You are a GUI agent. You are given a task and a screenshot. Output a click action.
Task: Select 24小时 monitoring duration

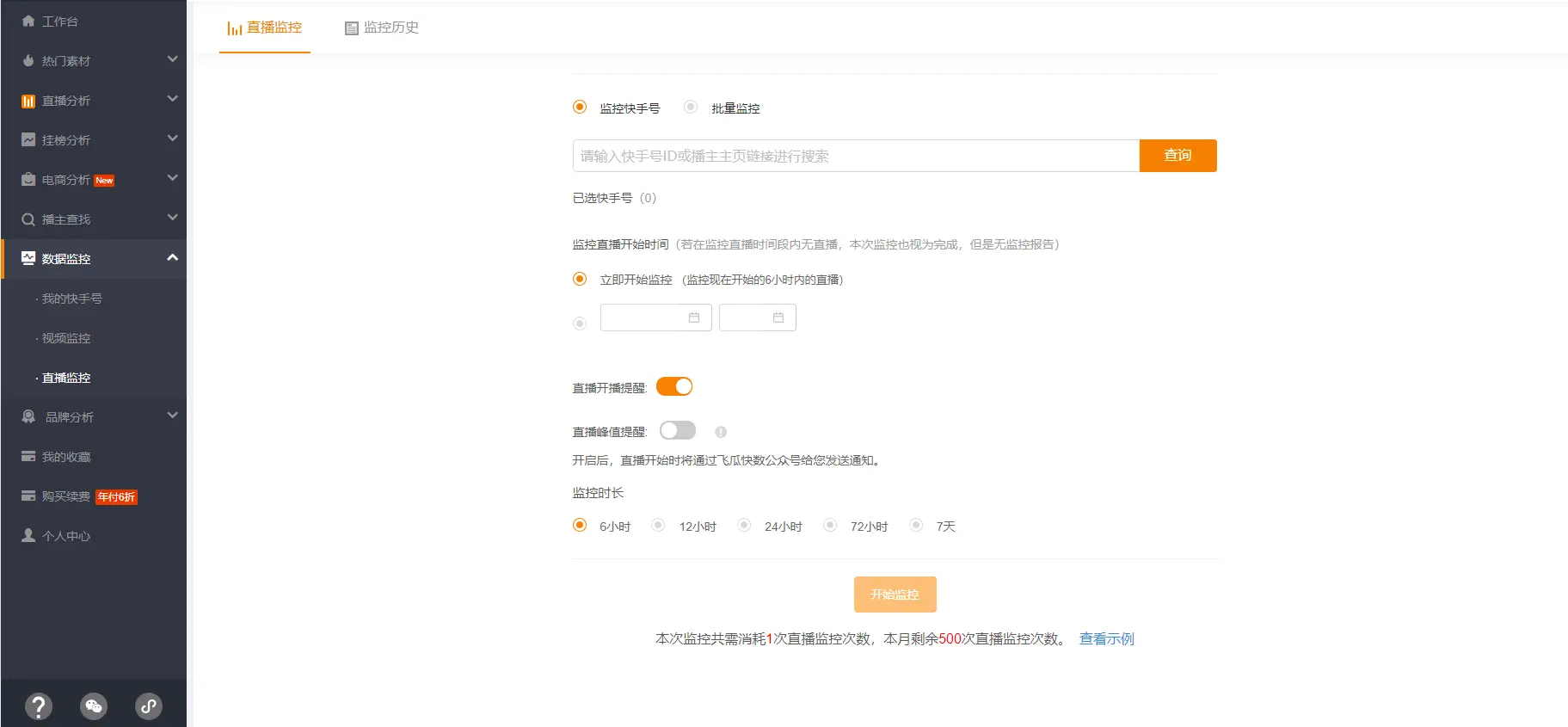coord(744,525)
